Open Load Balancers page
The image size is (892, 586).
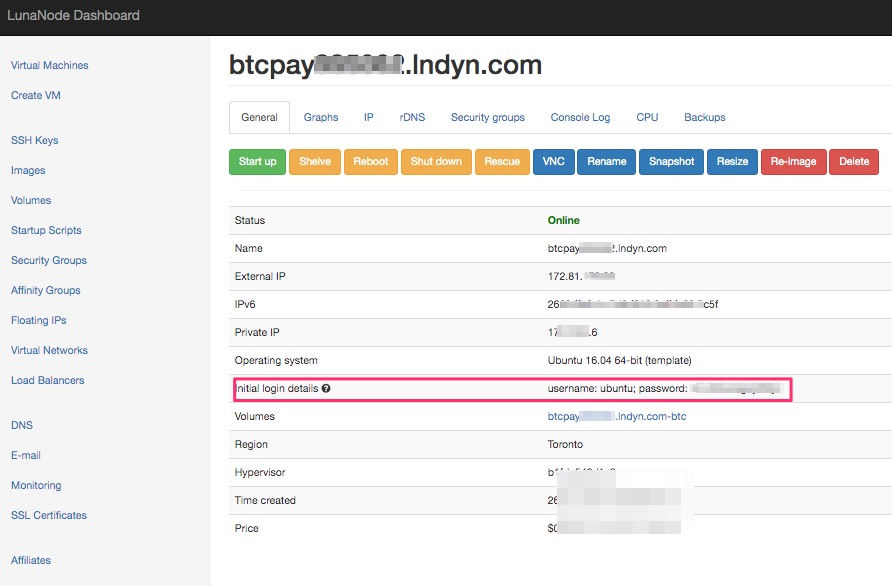[x=48, y=380]
